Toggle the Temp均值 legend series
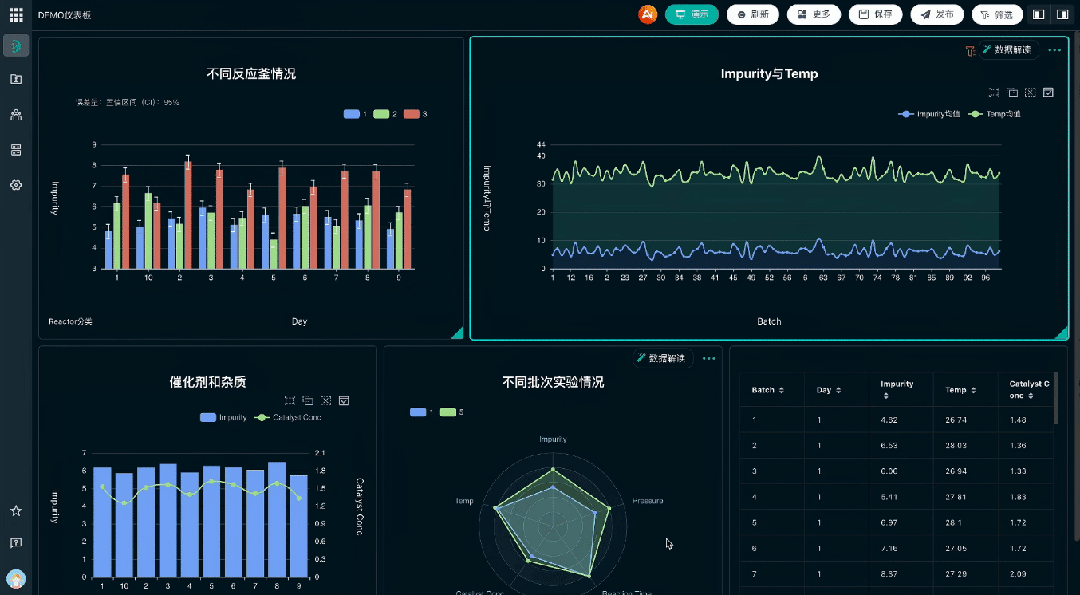Screen dimensions: 1080x595 994,114
